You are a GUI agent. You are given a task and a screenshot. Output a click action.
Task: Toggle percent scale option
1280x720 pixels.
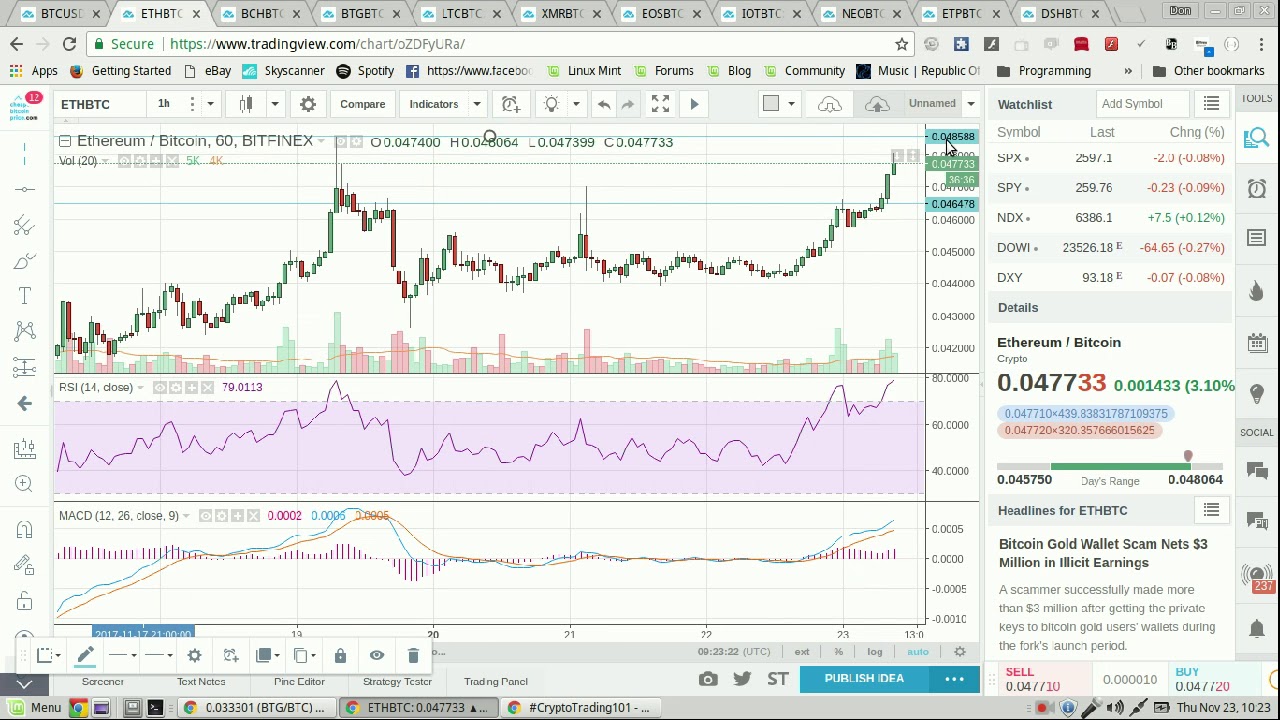(x=838, y=652)
